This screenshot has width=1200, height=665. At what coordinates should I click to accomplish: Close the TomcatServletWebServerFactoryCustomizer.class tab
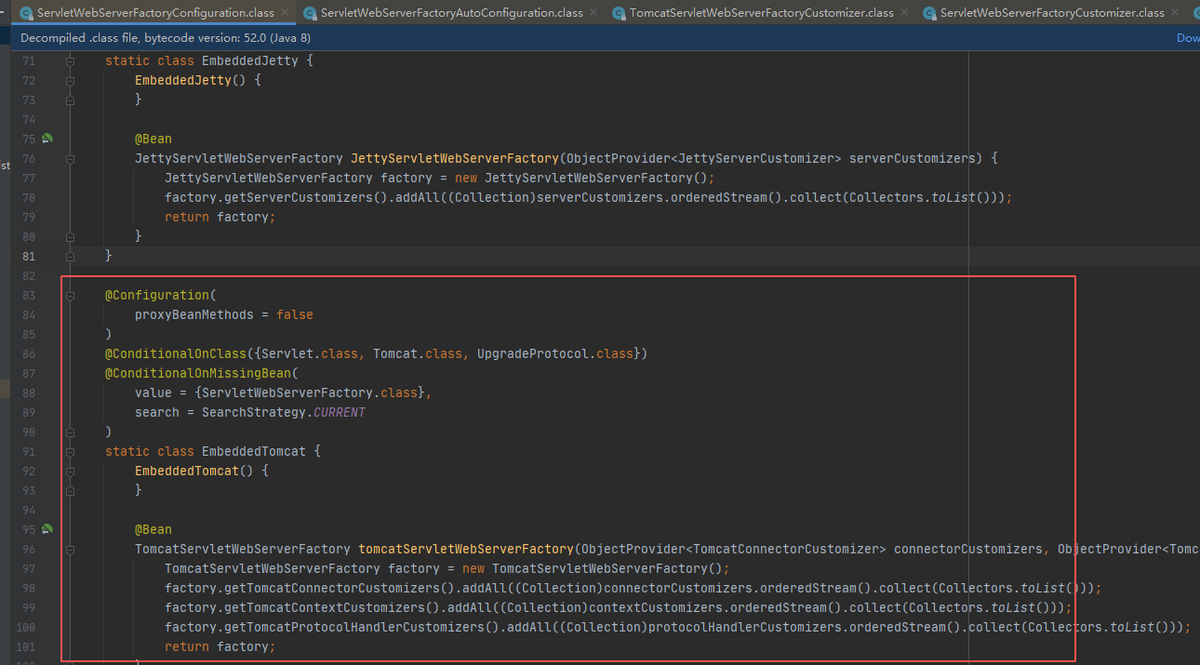click(905, 13)
